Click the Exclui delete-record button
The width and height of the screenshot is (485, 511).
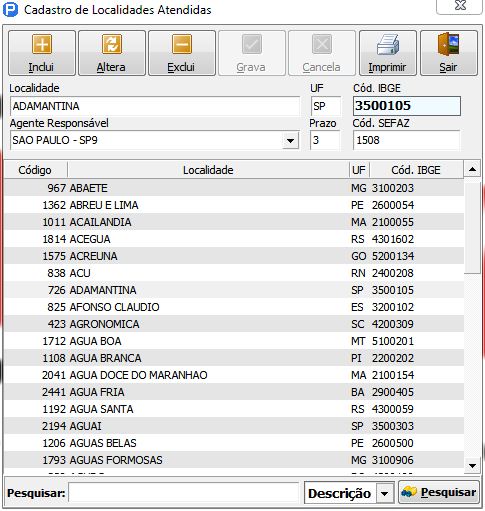click(x=182, y=53)
